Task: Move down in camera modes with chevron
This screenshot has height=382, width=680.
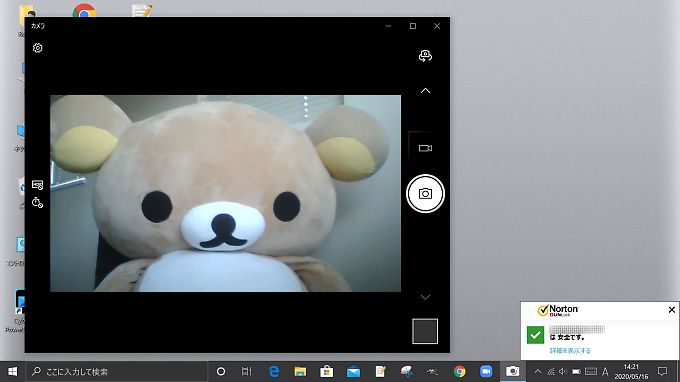Action: (425, 297)
